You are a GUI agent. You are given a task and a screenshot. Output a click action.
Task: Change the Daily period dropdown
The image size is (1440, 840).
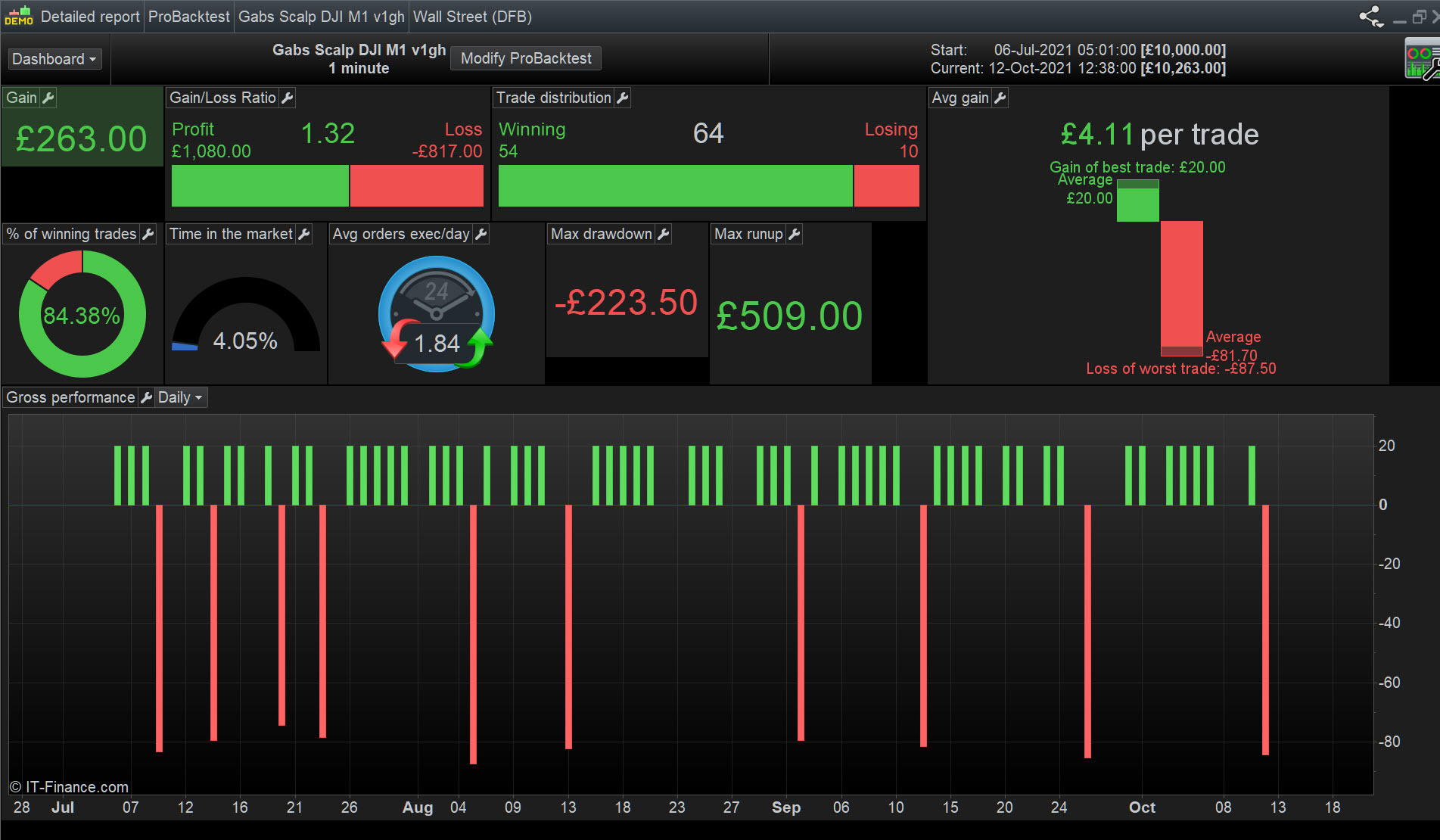(181, 397)
